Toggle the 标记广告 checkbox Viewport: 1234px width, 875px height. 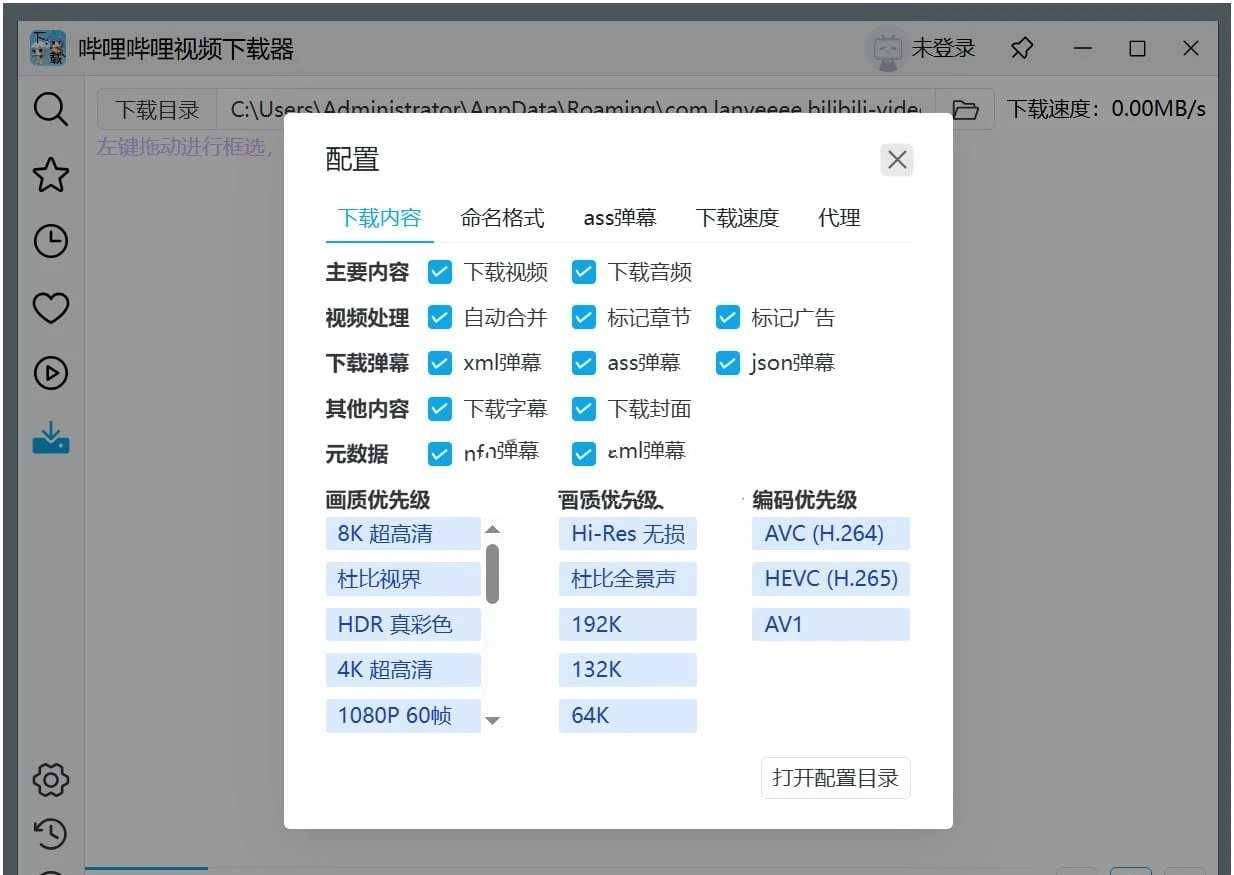click(x=728, y=318)
